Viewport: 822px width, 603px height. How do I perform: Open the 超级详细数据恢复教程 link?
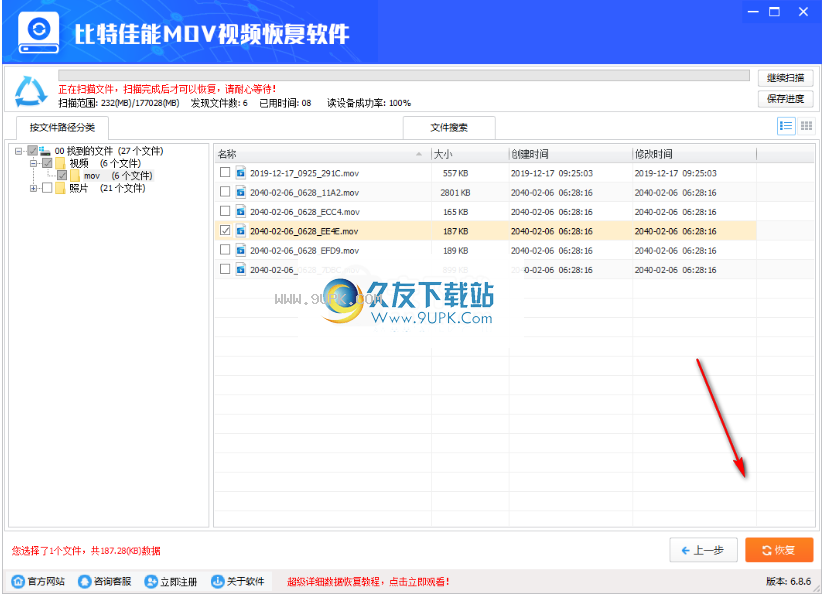pos(368,582)
